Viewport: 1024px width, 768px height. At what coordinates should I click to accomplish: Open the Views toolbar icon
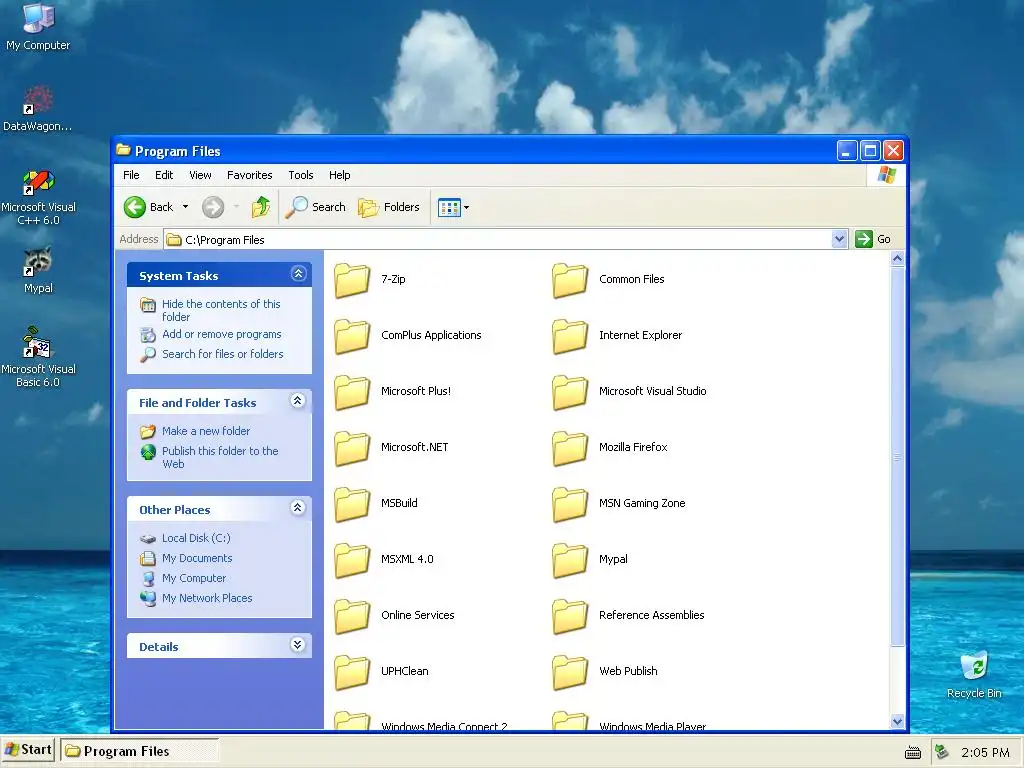click(449, 208)
